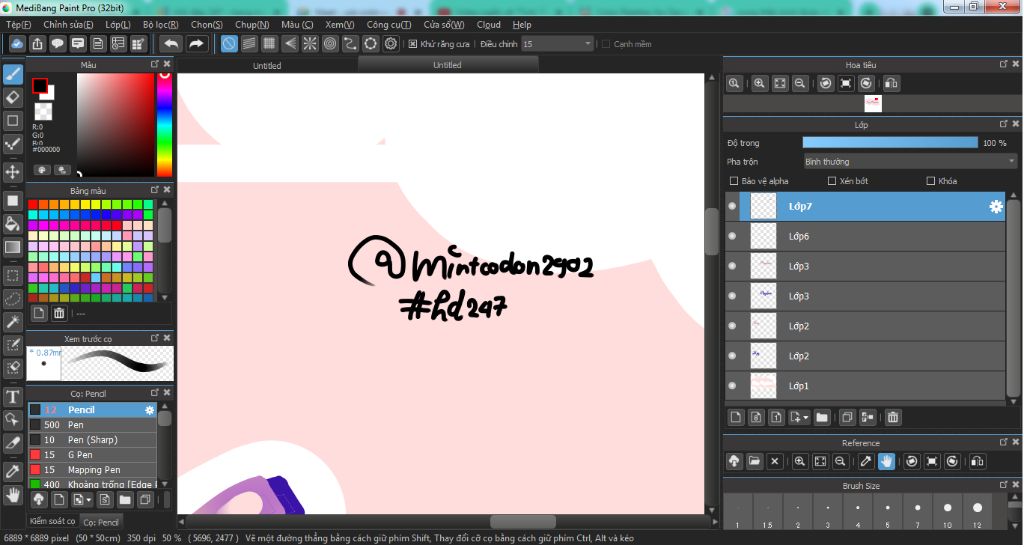The width and height of the screenshot is (1024, 548).
Task: Pick the black foreground color swatch
Action: [40, 86]
